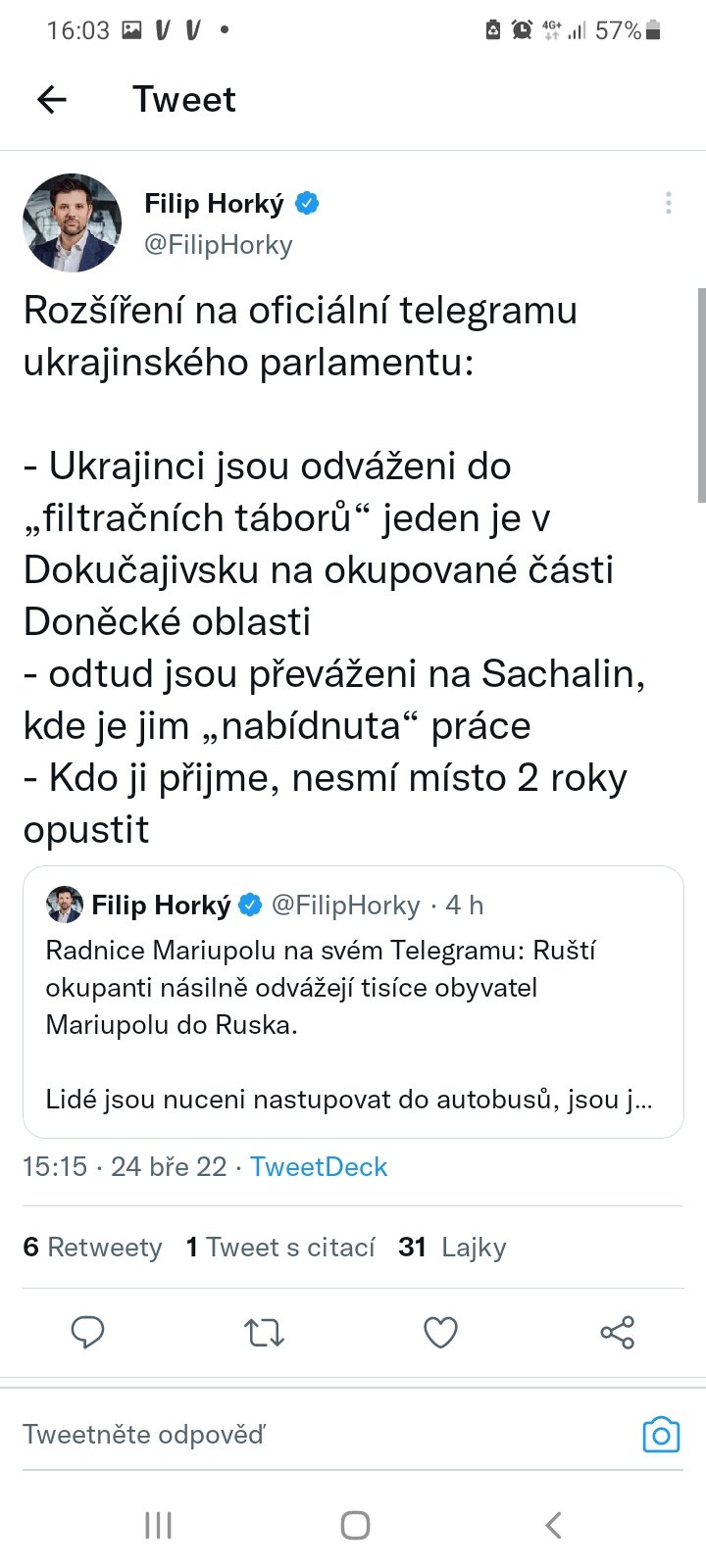The width and height of the screenshot is (706, 1568).
Task: View the 6 Retweety list
Action: [x=92, y=1247]
